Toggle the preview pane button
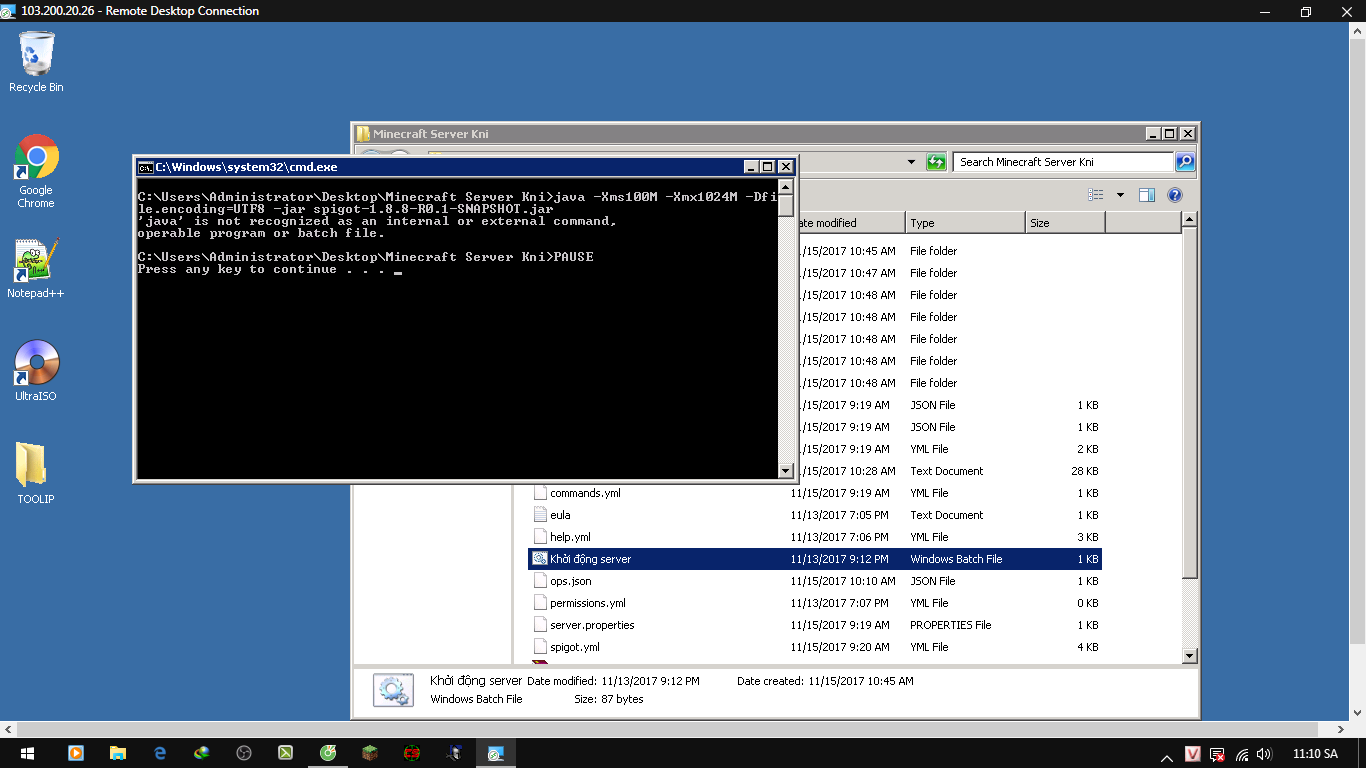Image resolution: width=1366 pixels, height=768 pixels. tap(1147, 195)
